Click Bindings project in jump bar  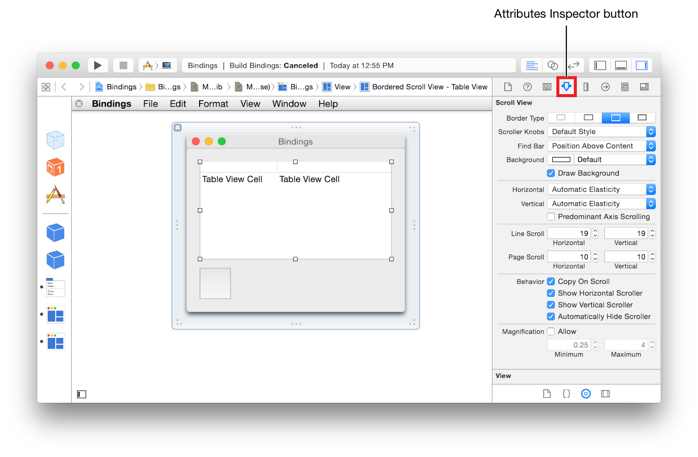[x=116, y=87]
